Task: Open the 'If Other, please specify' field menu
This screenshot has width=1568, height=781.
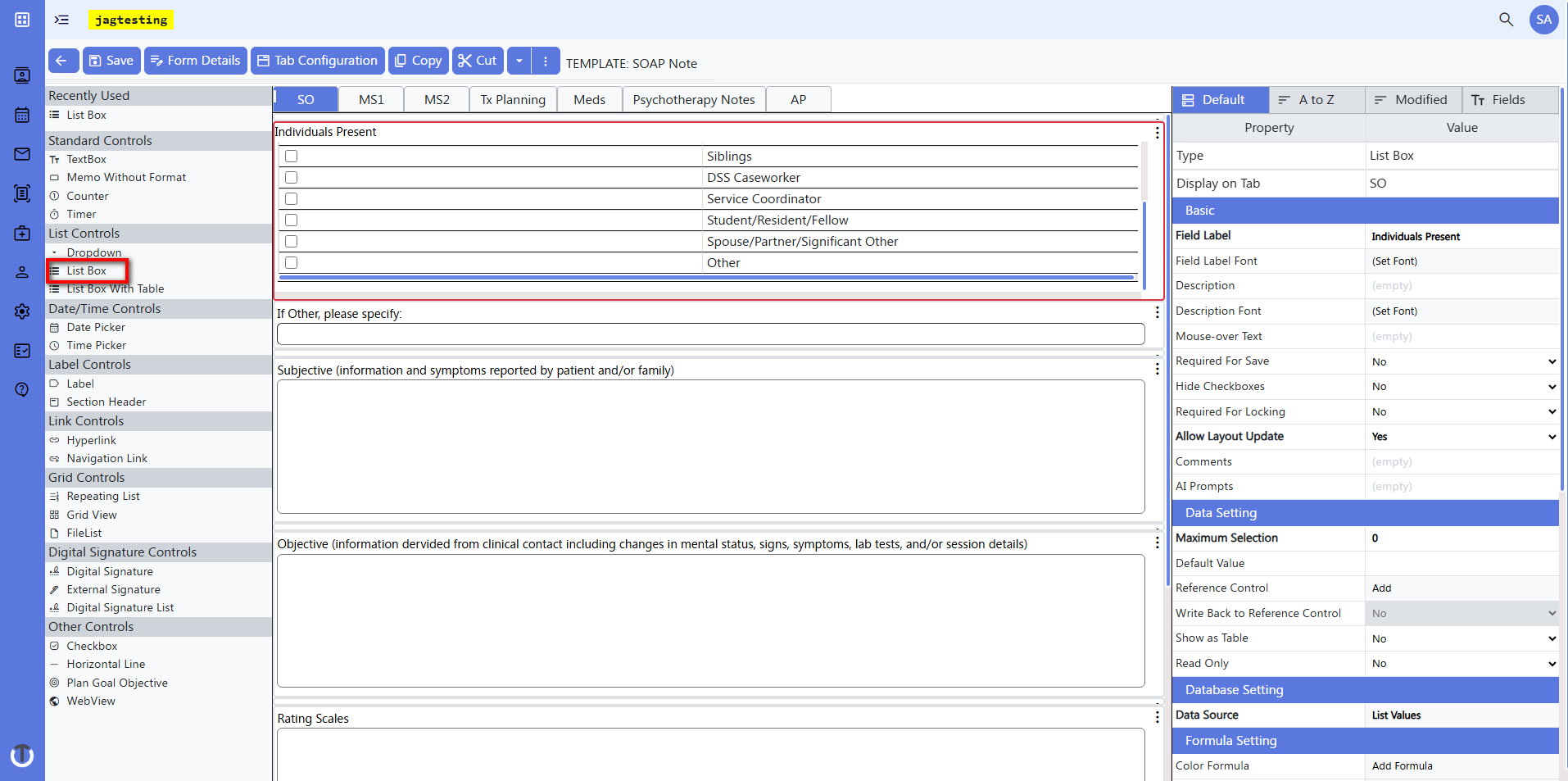Action: coord(1157,312)
